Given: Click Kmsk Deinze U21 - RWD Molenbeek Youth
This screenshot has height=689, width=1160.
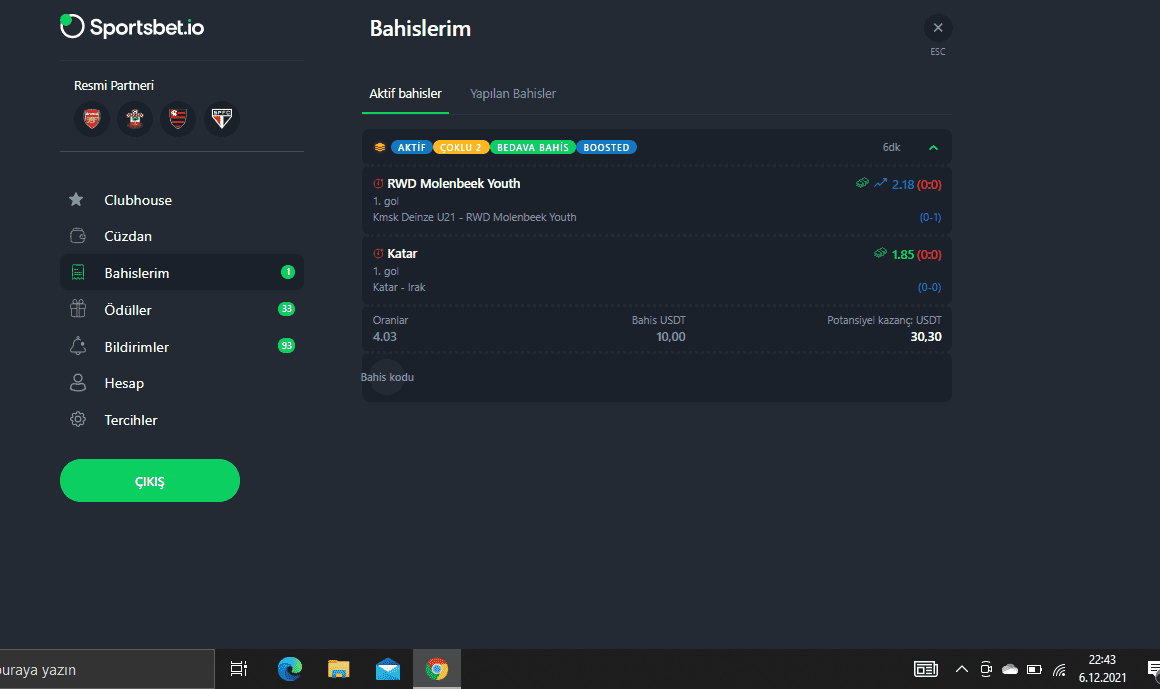Looking at the screenshot, I should coord(474,217).
